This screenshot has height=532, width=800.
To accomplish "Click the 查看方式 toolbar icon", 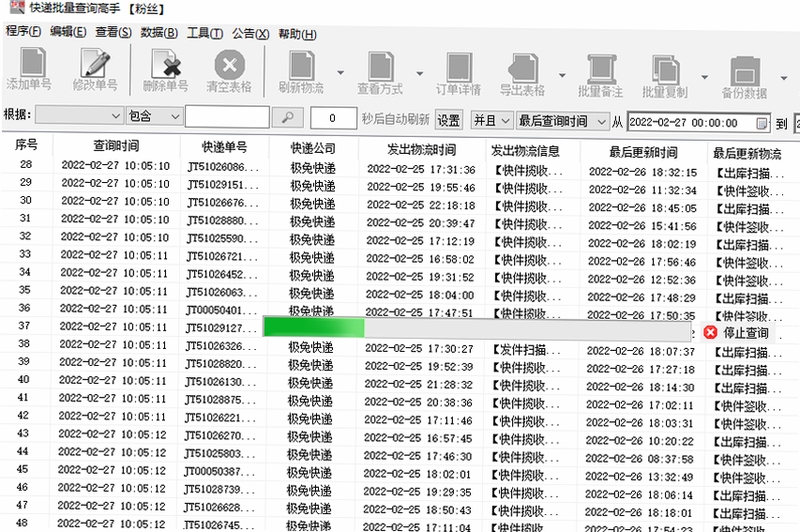I will (381, 67).
